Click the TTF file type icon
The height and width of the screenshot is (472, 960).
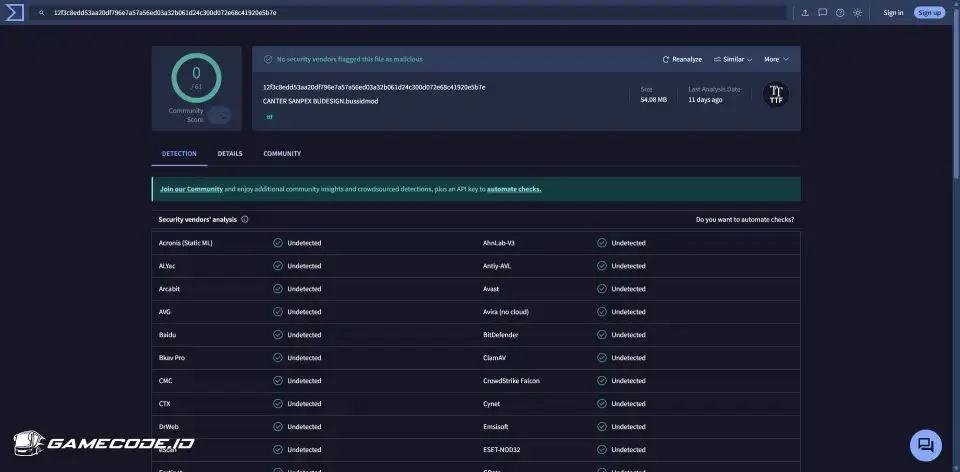pyautogui.click(x=775, y=94)
